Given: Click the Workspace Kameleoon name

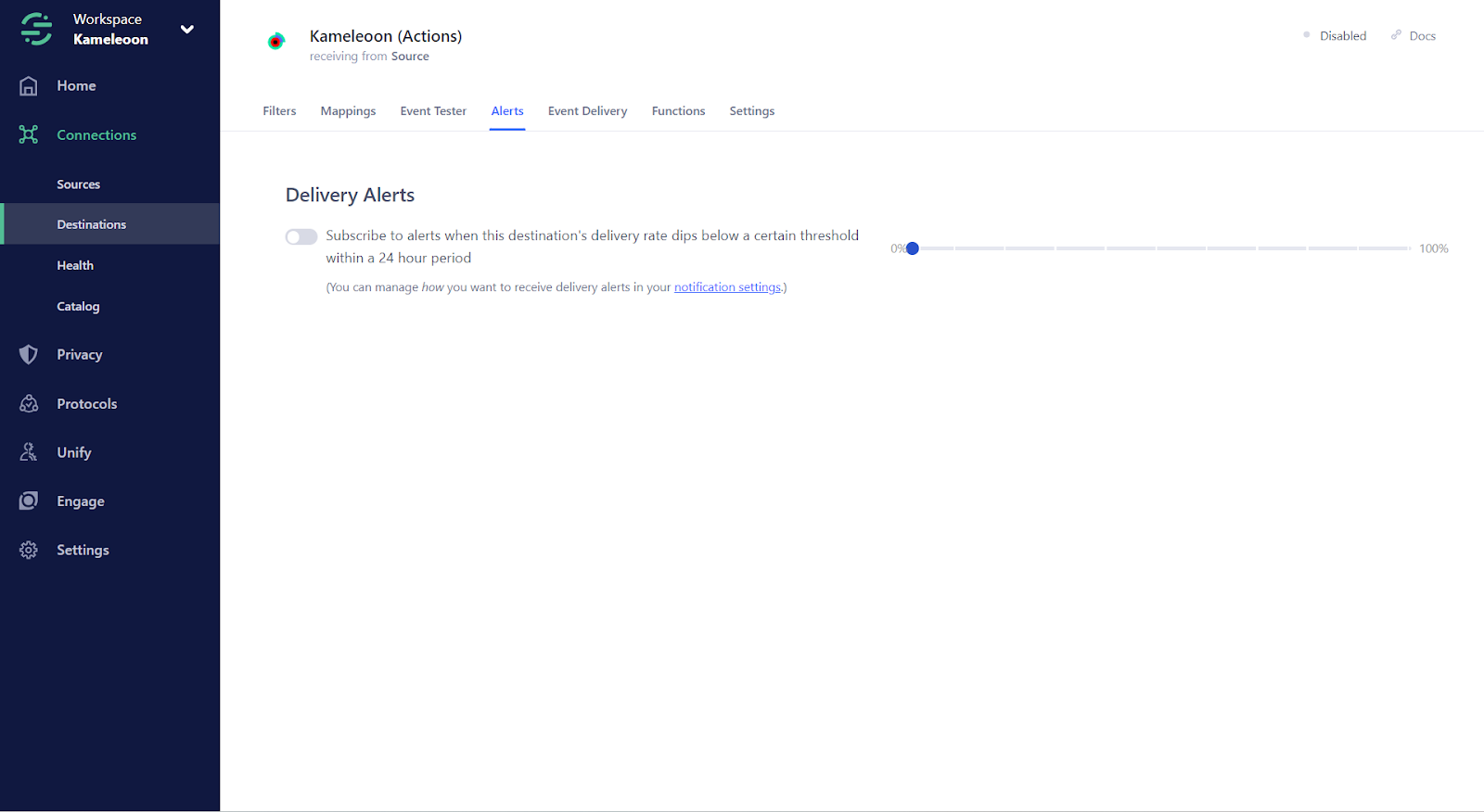Looking at the screenshot, I should click(x=110, y=29).
